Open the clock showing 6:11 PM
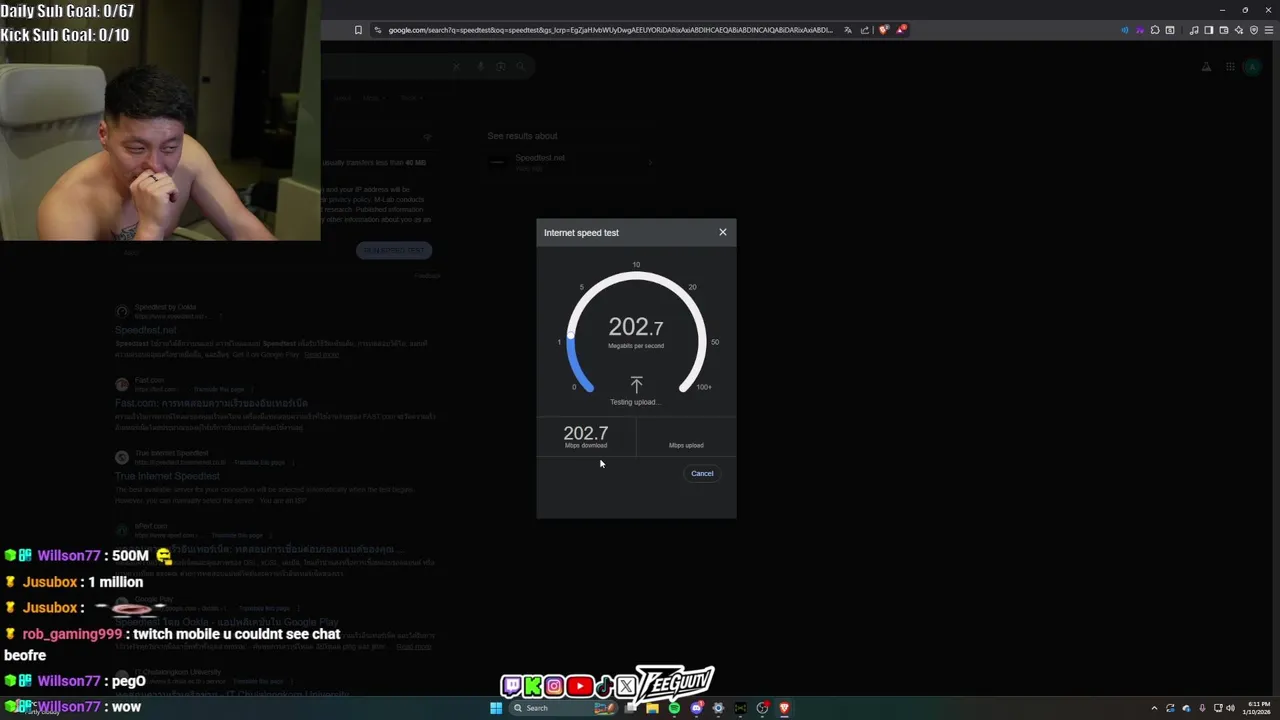Screen dimensions: 1280x720 pos(1258,708)
